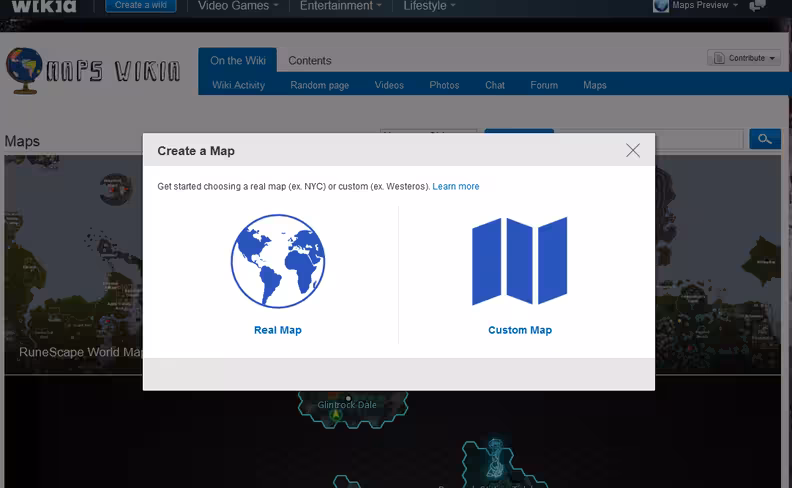The image size is (792, 488).
Task: Open the RuneScape World Map thumbnail
Action: [x=74, y=265]
